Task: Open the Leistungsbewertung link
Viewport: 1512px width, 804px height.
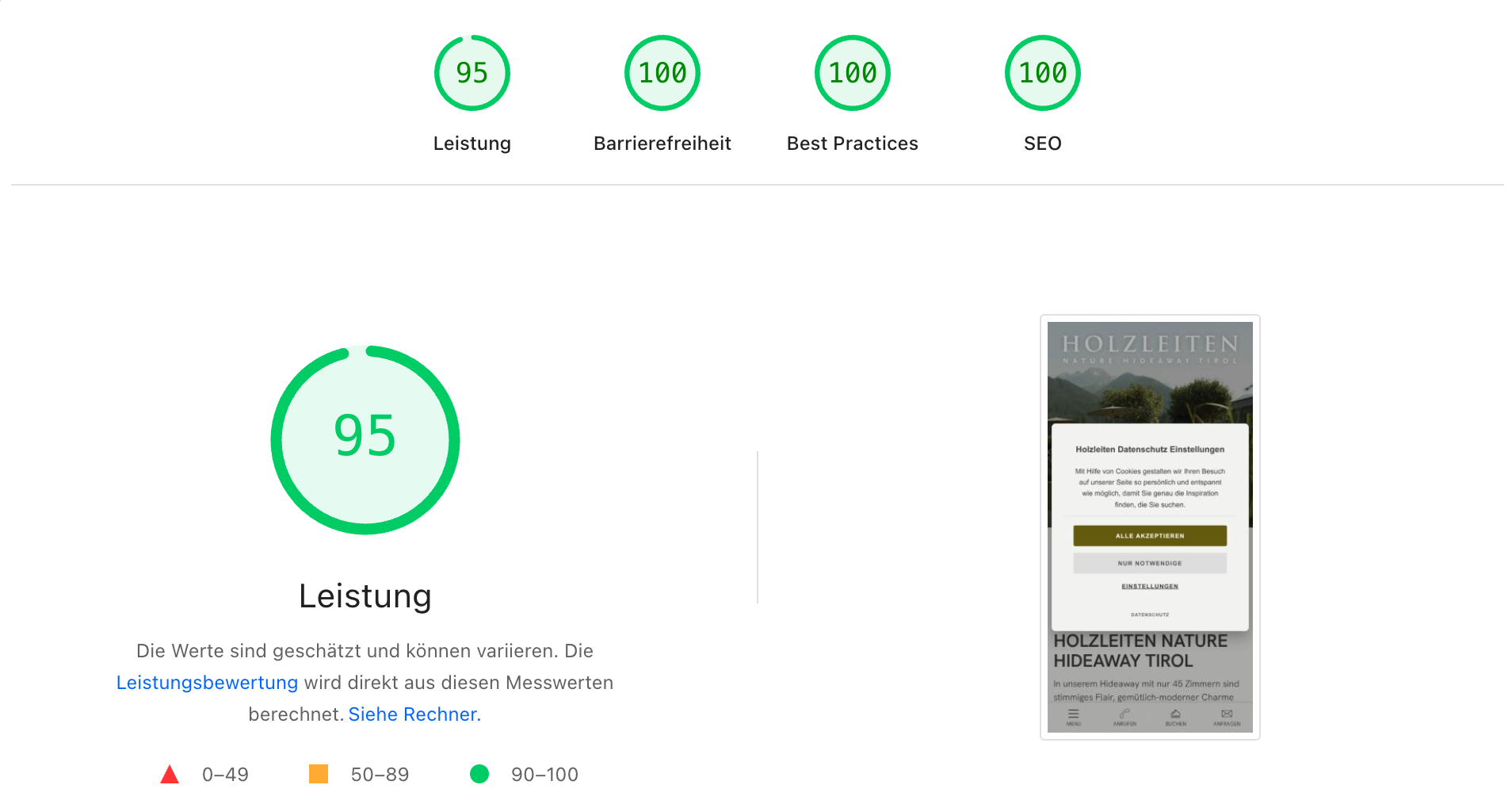Action: tap(206, 683)
